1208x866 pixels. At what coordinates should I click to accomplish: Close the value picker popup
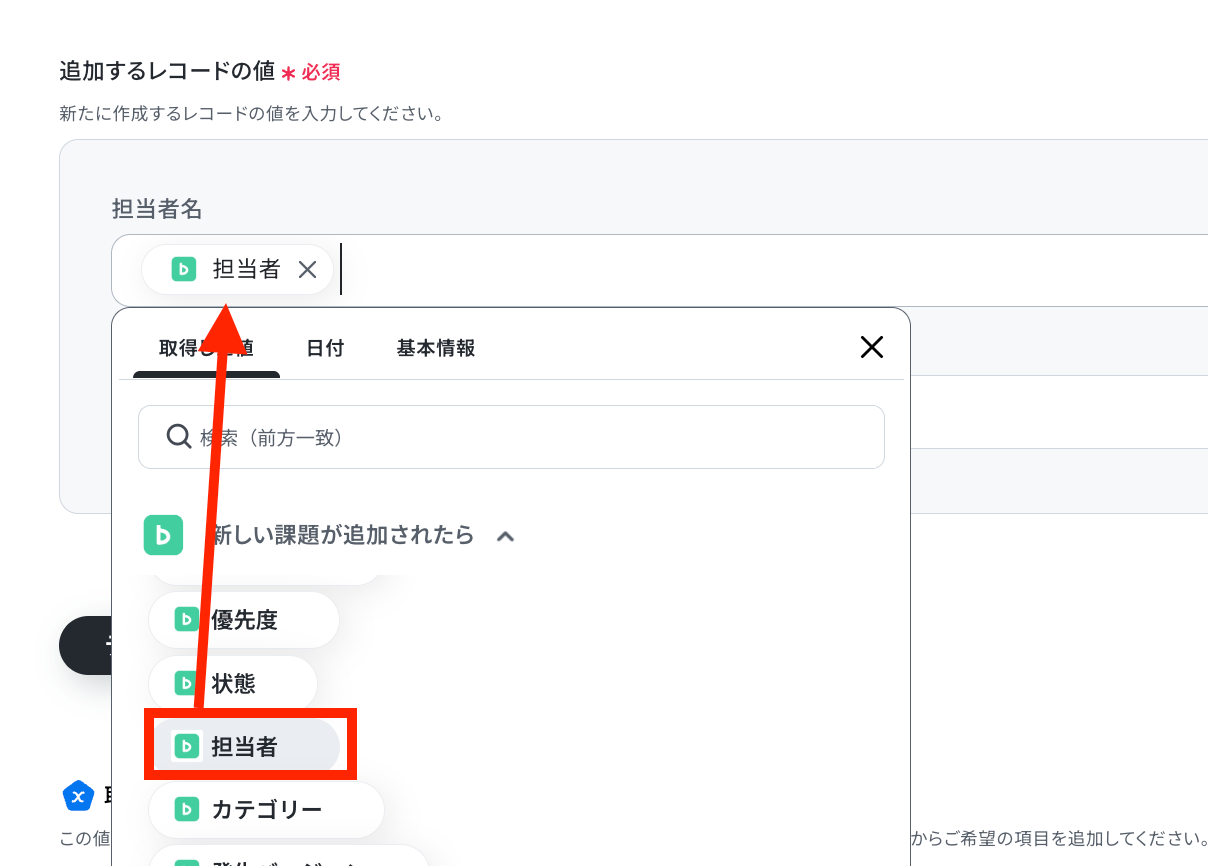click(x=872, y=347)
